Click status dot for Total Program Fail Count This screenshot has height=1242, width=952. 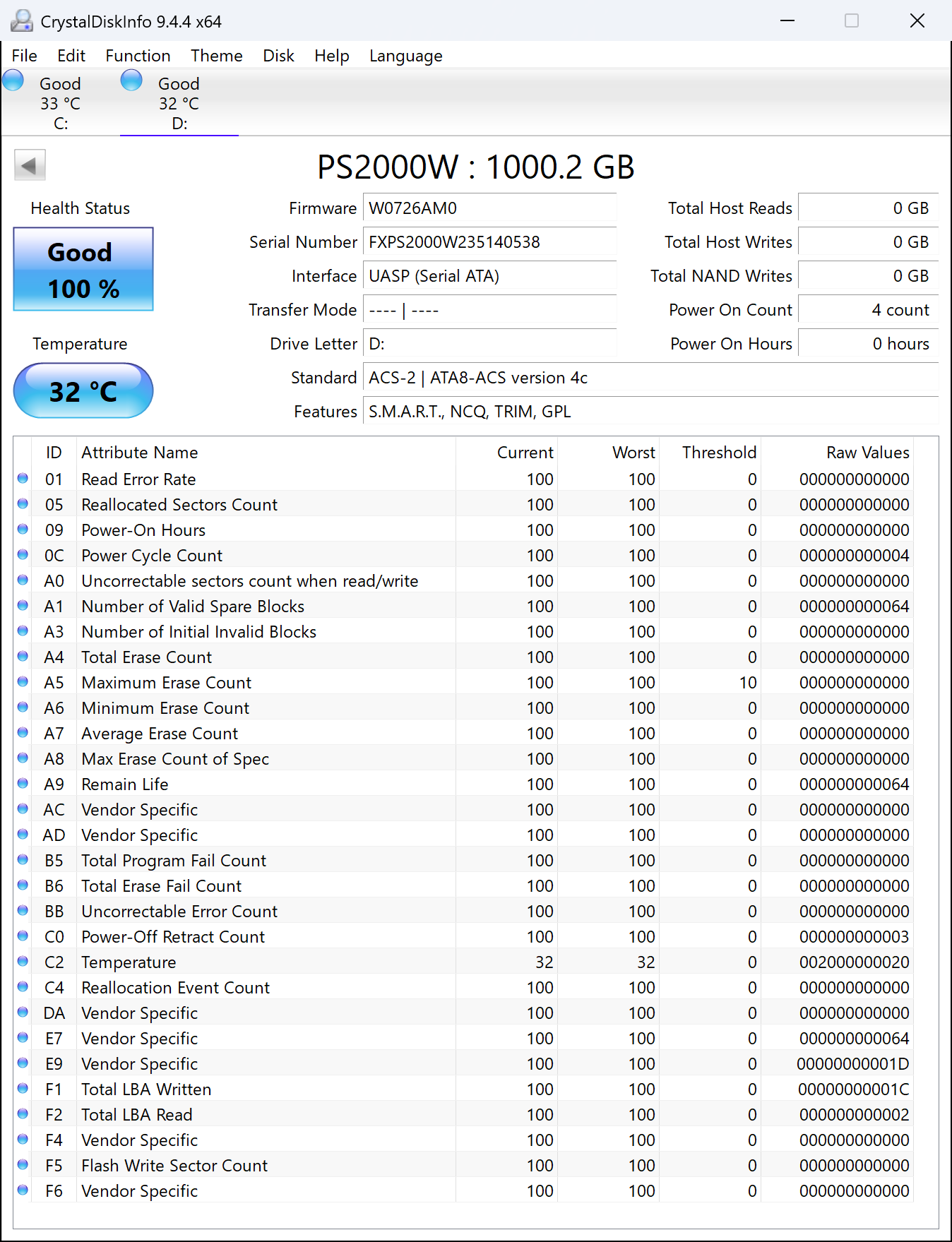(23, 860)
